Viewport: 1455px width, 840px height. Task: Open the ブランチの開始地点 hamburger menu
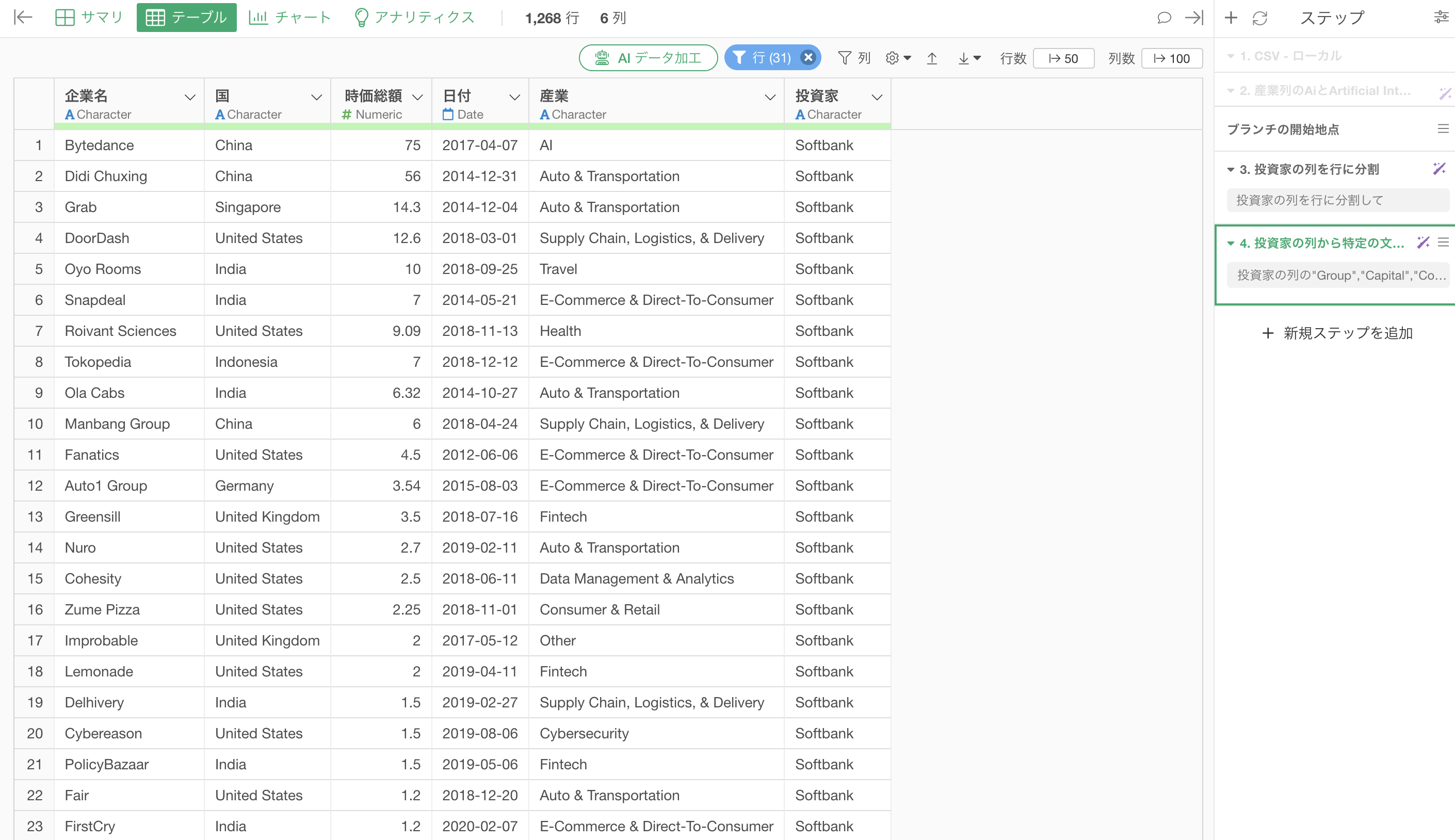1443,129
